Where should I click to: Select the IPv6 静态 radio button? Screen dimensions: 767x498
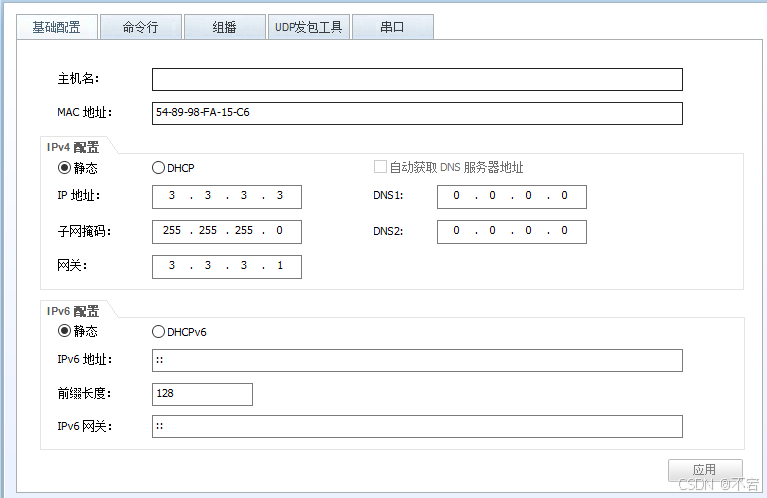point(64,331)
